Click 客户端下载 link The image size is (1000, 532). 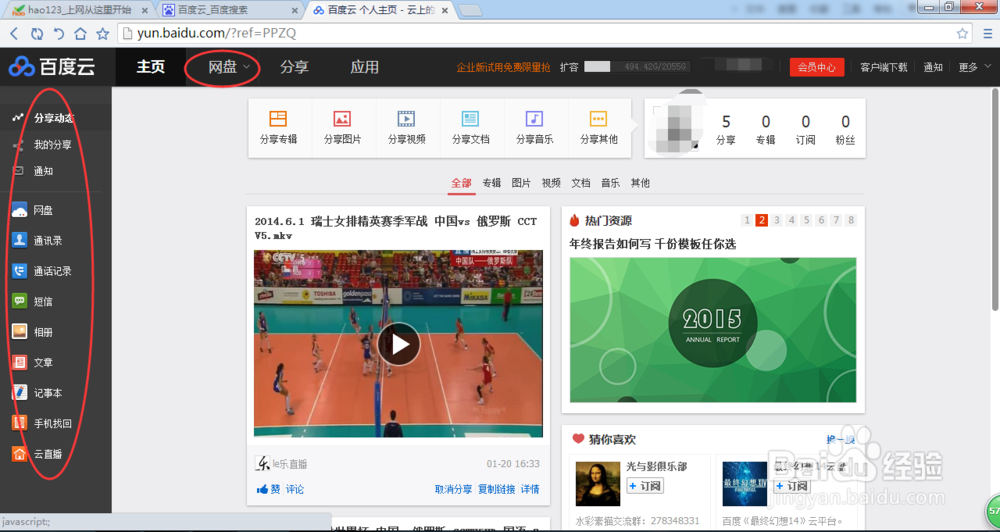click(883, 67)
